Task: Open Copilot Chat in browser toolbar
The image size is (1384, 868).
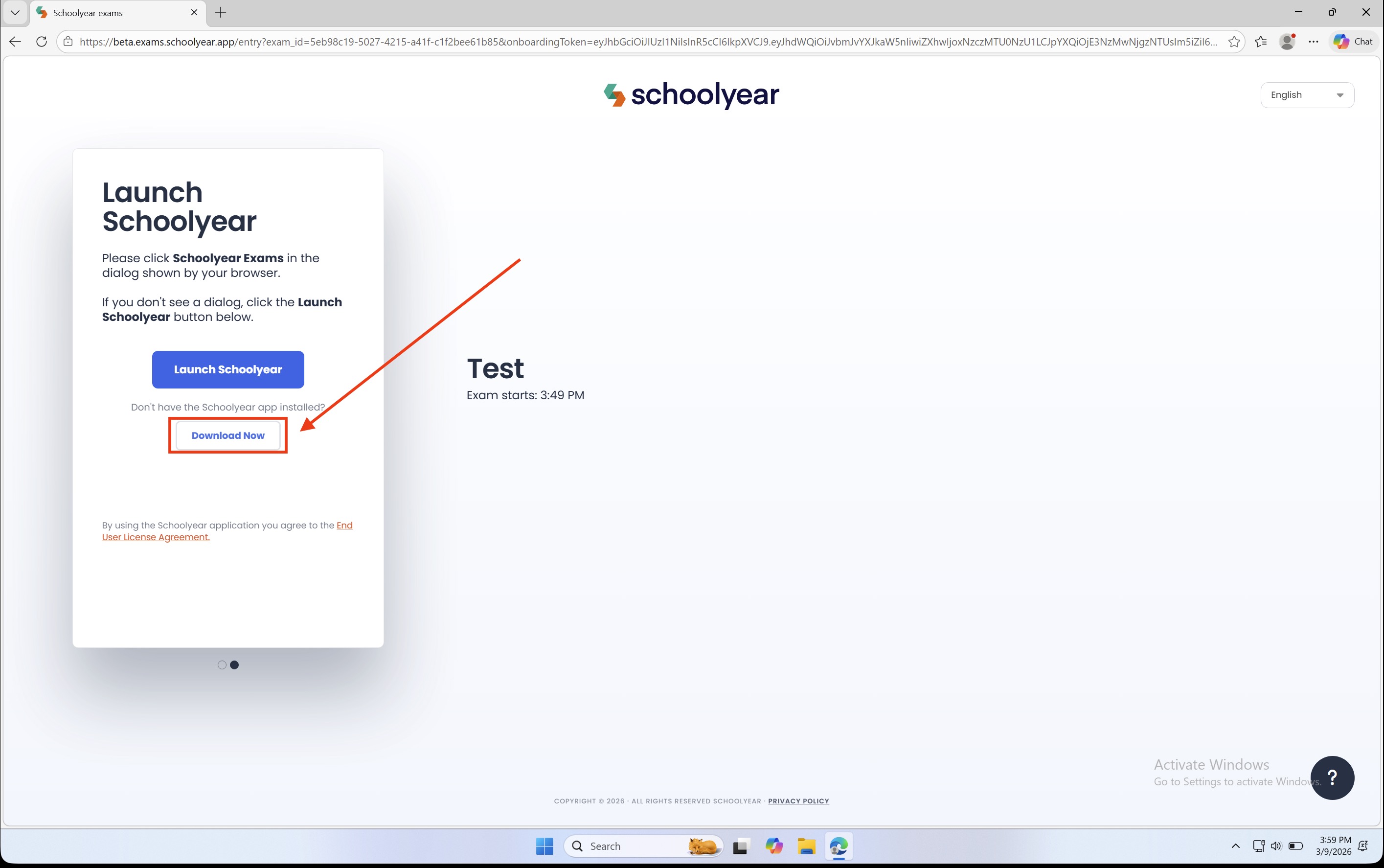Action: click(1353, 42)
